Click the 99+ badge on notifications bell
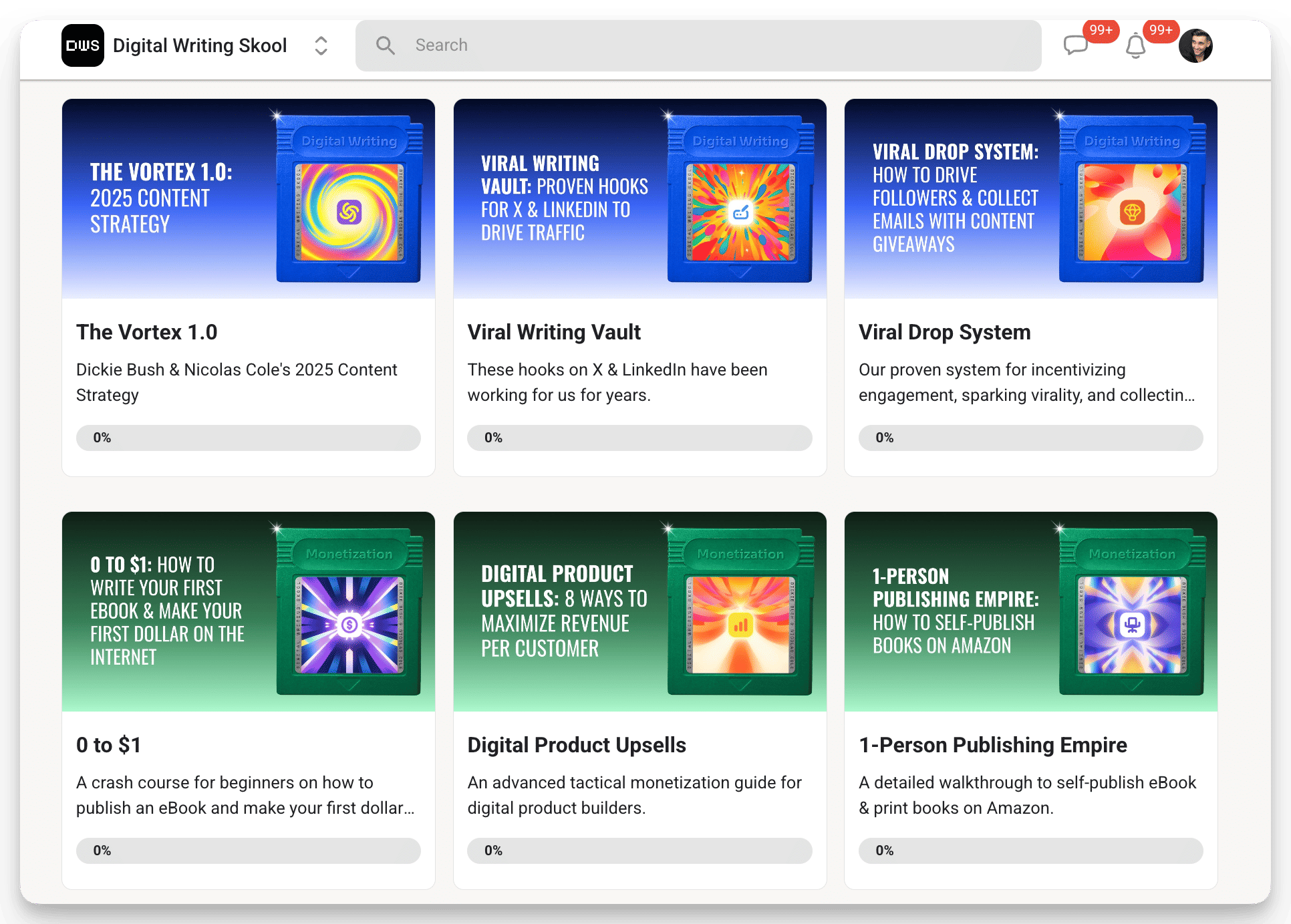This screenshot has height=924, width=1291. coord(1161,30)
